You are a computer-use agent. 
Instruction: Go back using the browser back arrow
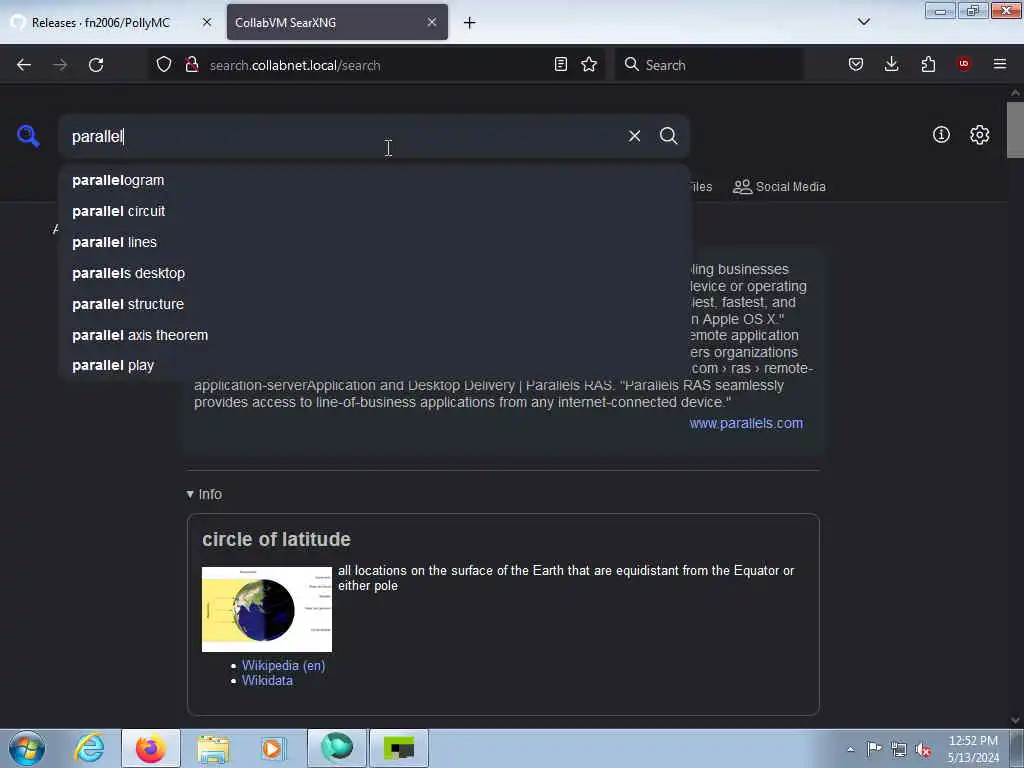[24, 65]
